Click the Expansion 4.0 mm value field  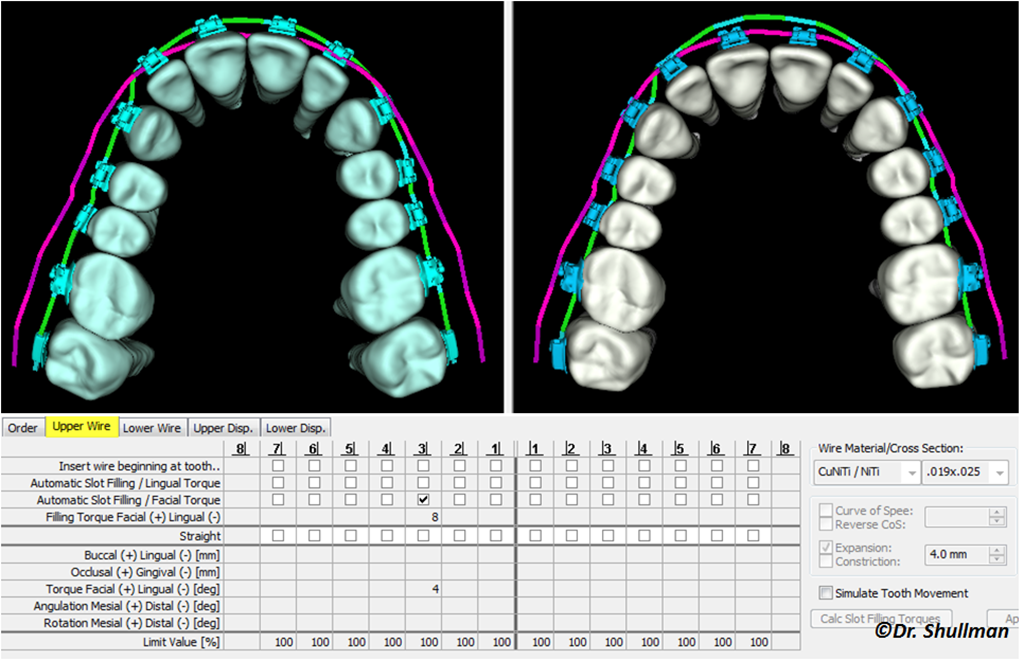[x=957, y=554]
